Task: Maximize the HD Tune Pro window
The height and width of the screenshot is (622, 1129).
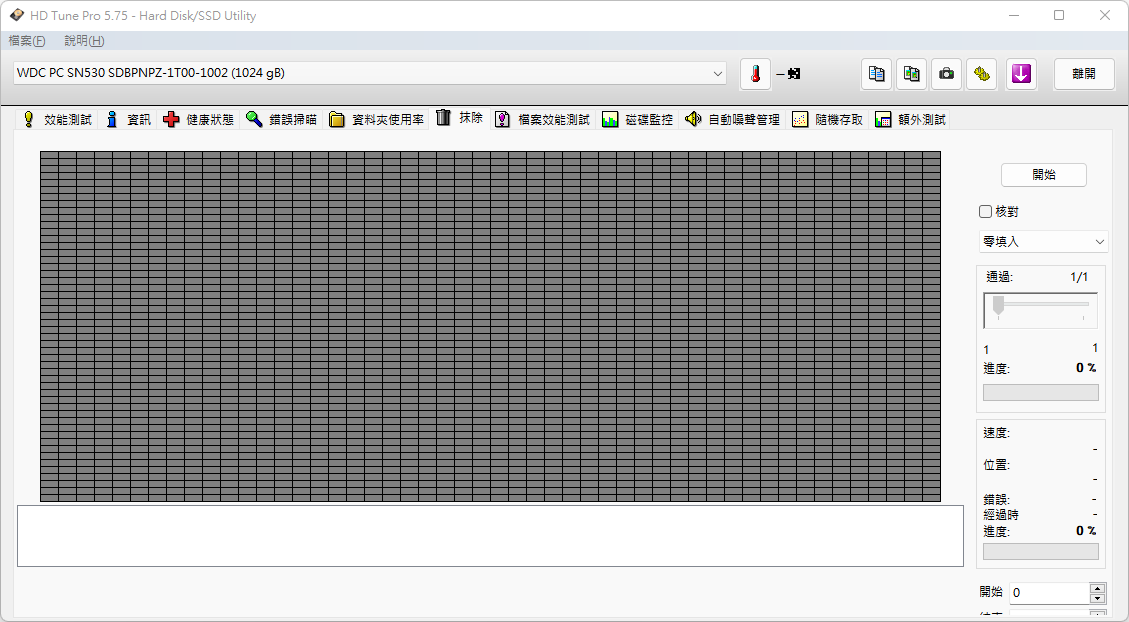Action: pyautogui.click(x=1058, y=15)
